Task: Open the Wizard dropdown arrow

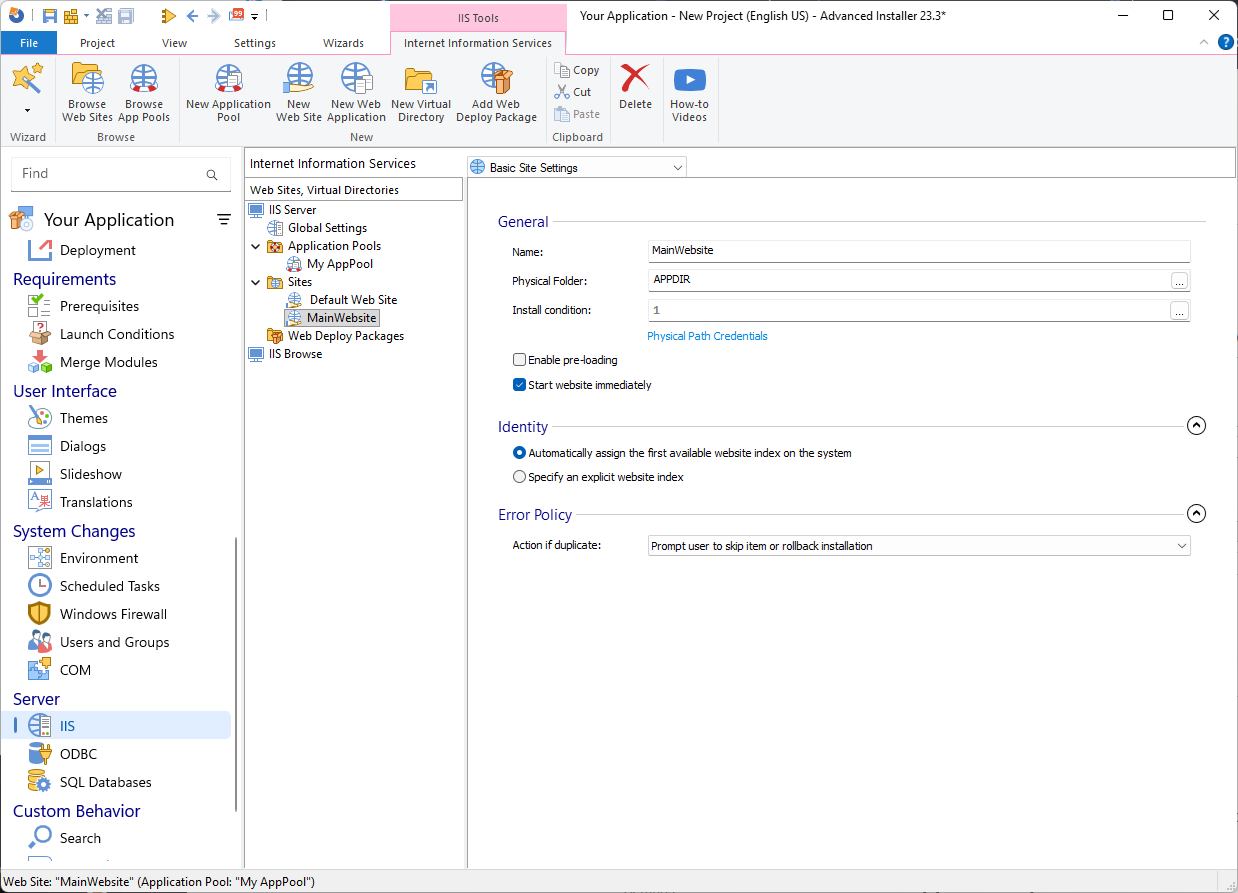Action: click(x=27, y=110)
